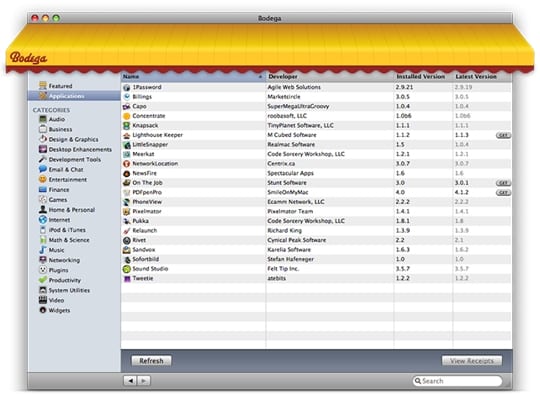Click the Bodega logo on awning
This screenshot has height=399, width=540.
pyautogui.click(x=28, y=57)
